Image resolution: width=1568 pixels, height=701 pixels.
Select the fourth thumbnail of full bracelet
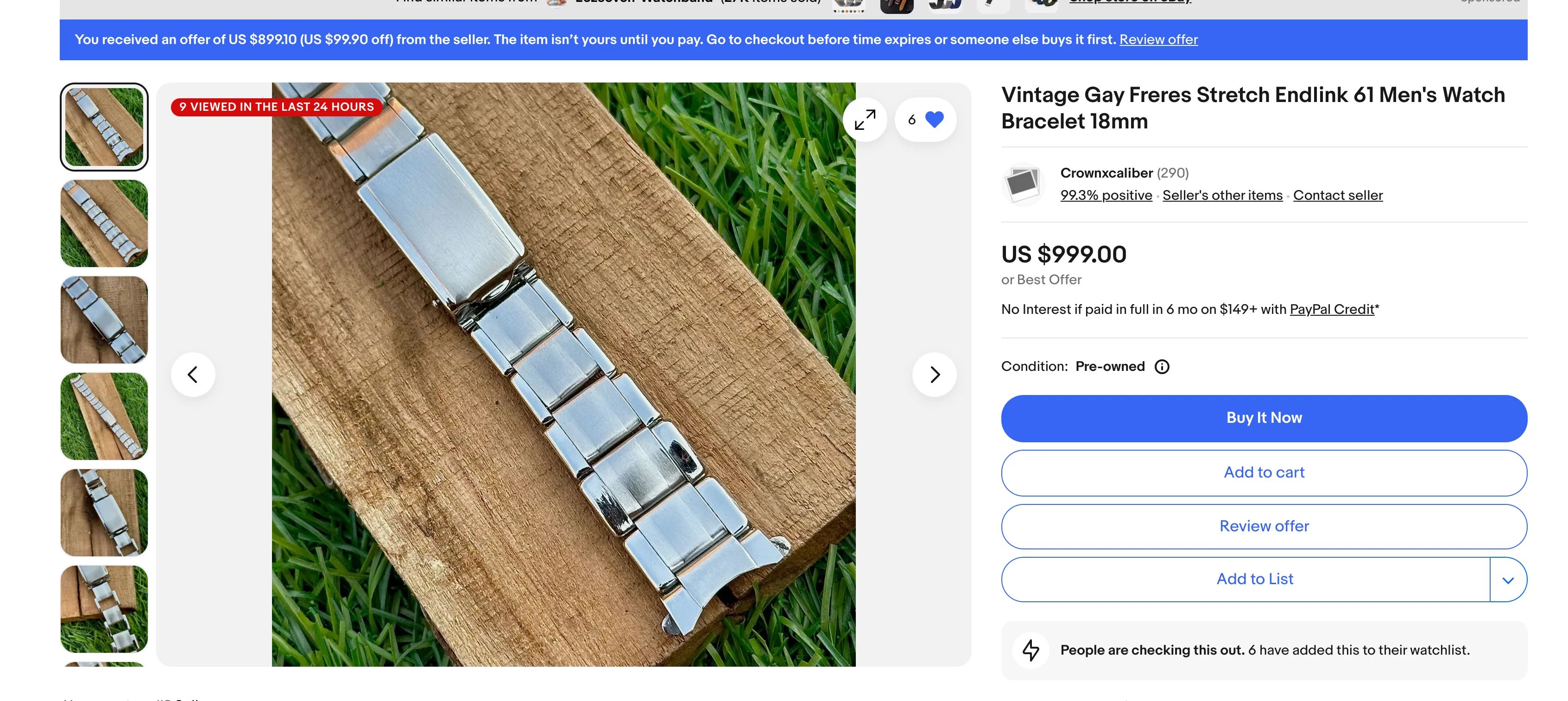pyautogui.click(x=104, y=416)
